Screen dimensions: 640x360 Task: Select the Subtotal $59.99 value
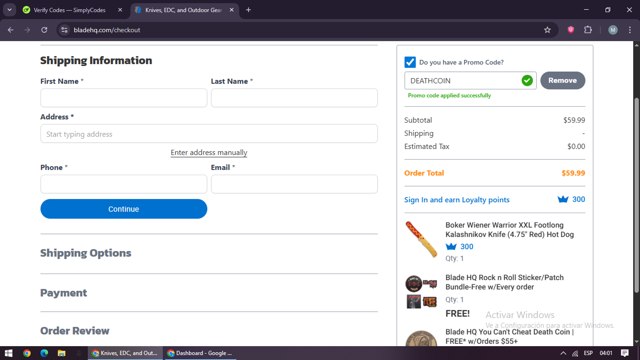pos(574,120)
